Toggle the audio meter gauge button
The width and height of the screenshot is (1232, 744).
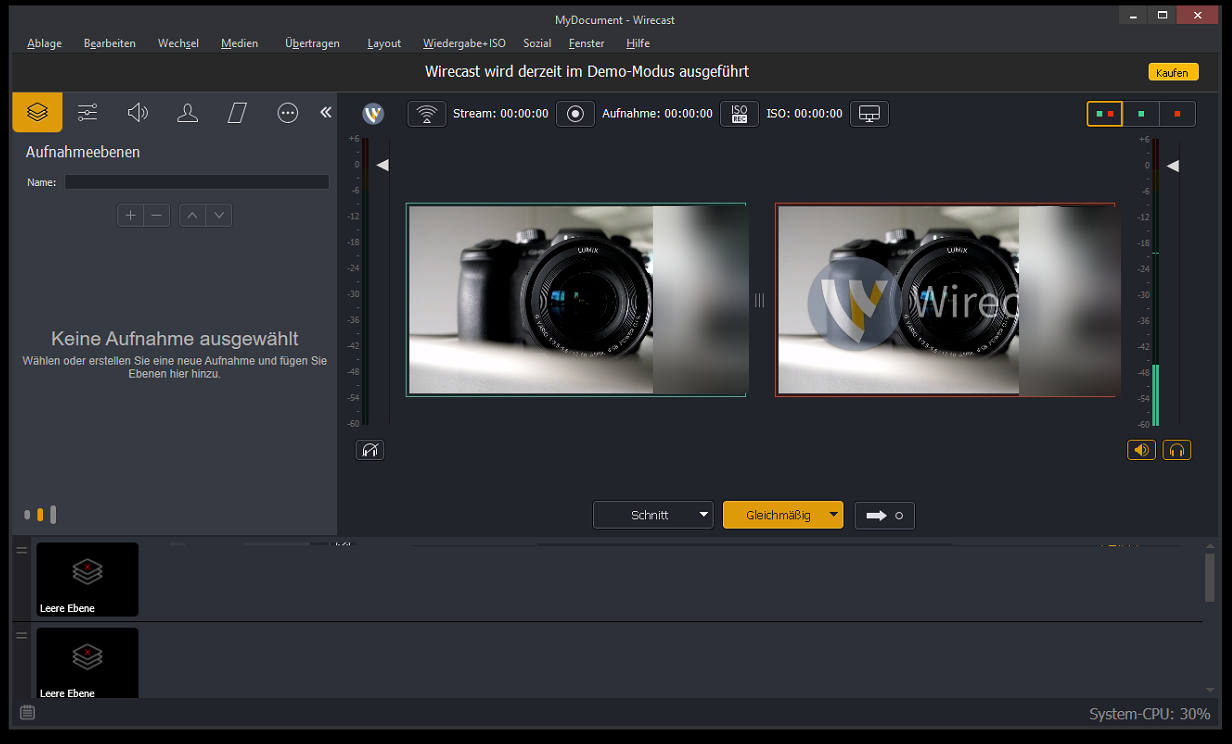(370, 450)
